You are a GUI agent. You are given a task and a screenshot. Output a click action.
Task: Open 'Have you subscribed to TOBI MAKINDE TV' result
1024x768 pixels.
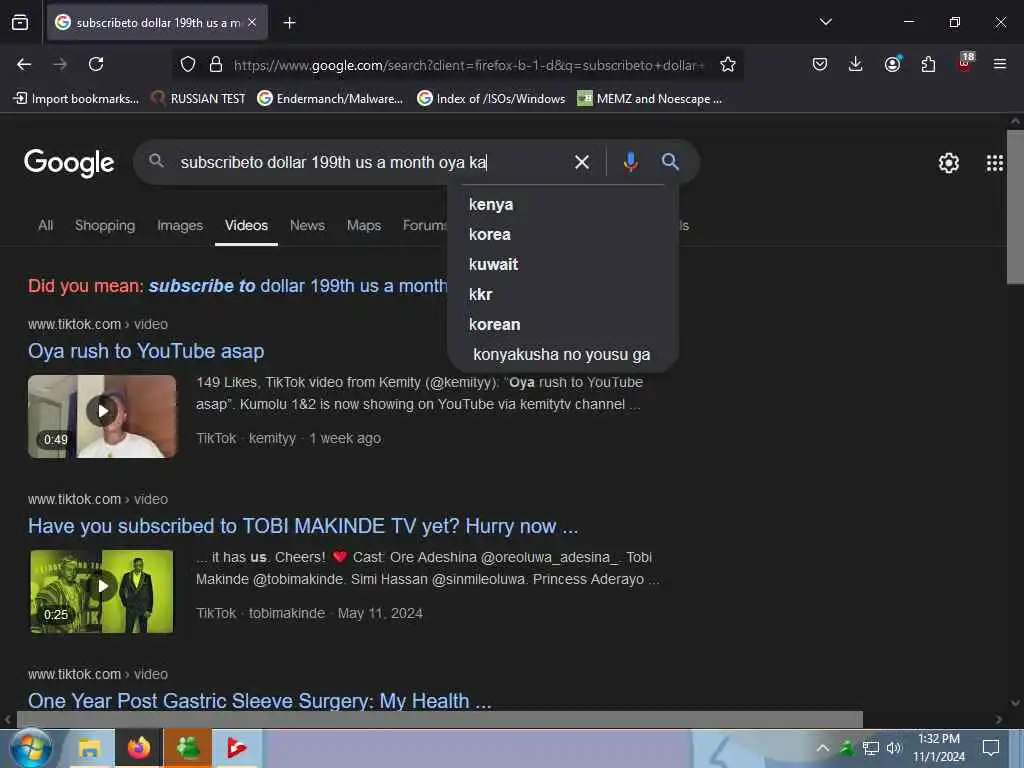click(303, 526)
